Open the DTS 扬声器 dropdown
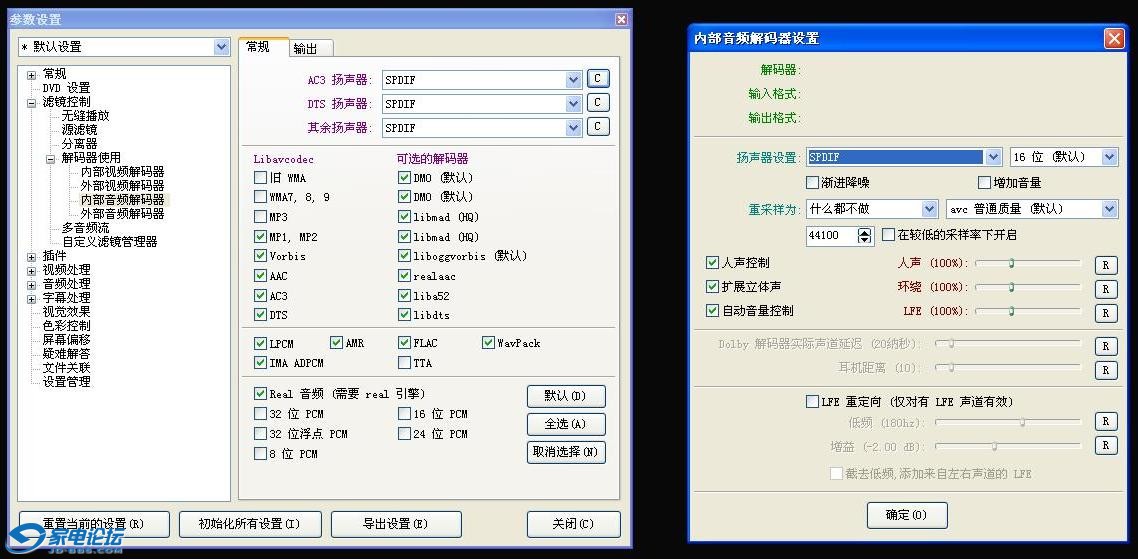Screen dimensions: 1138x559 (x=573, y=104)
